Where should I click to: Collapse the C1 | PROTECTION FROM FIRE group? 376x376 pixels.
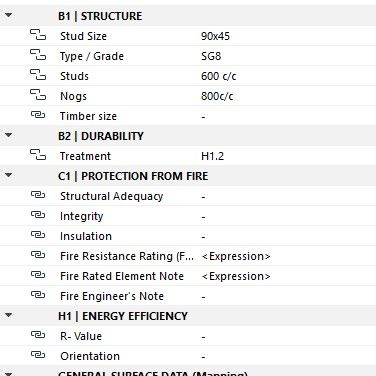8,175
